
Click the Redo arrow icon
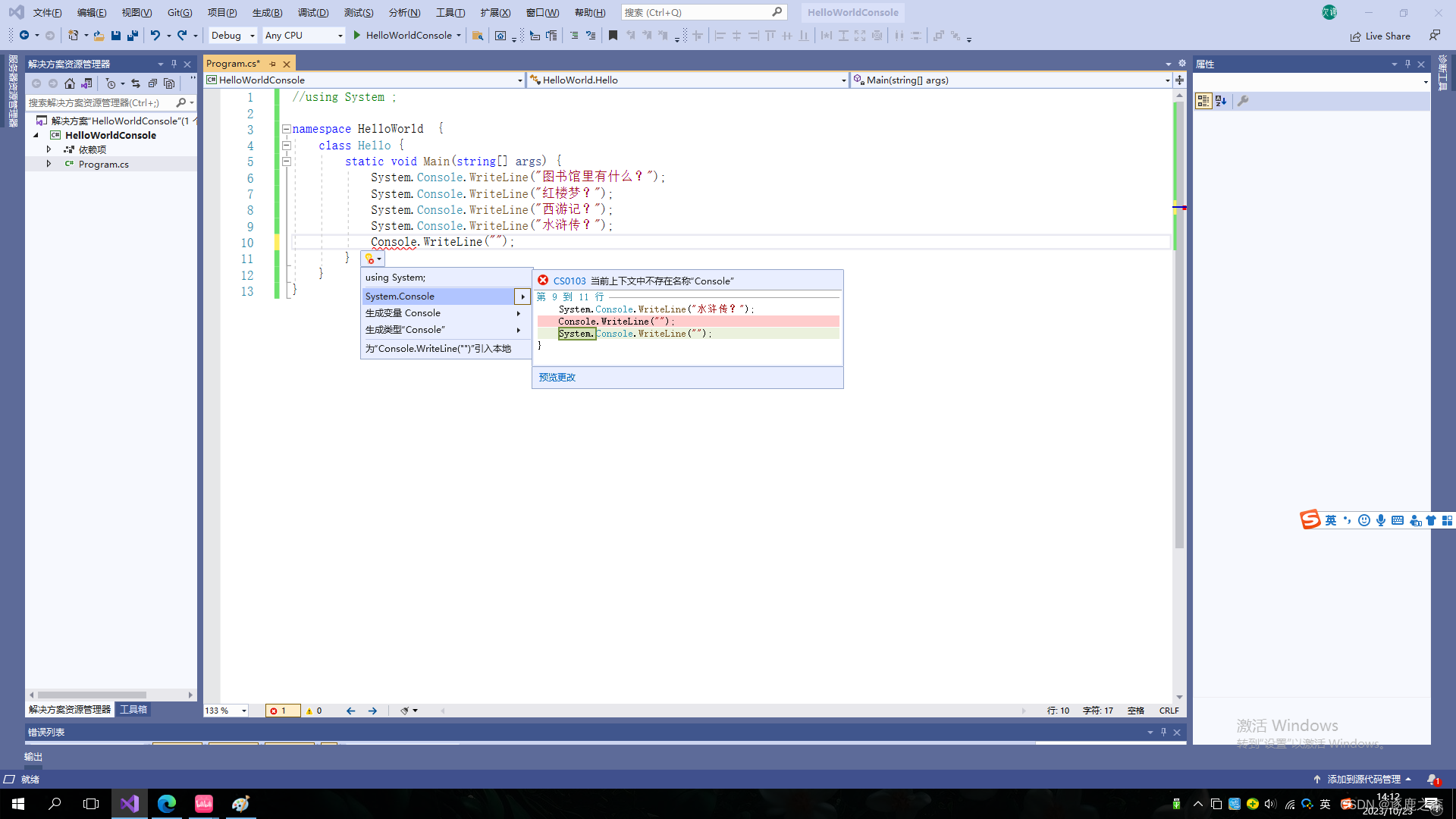pos(182,35)
